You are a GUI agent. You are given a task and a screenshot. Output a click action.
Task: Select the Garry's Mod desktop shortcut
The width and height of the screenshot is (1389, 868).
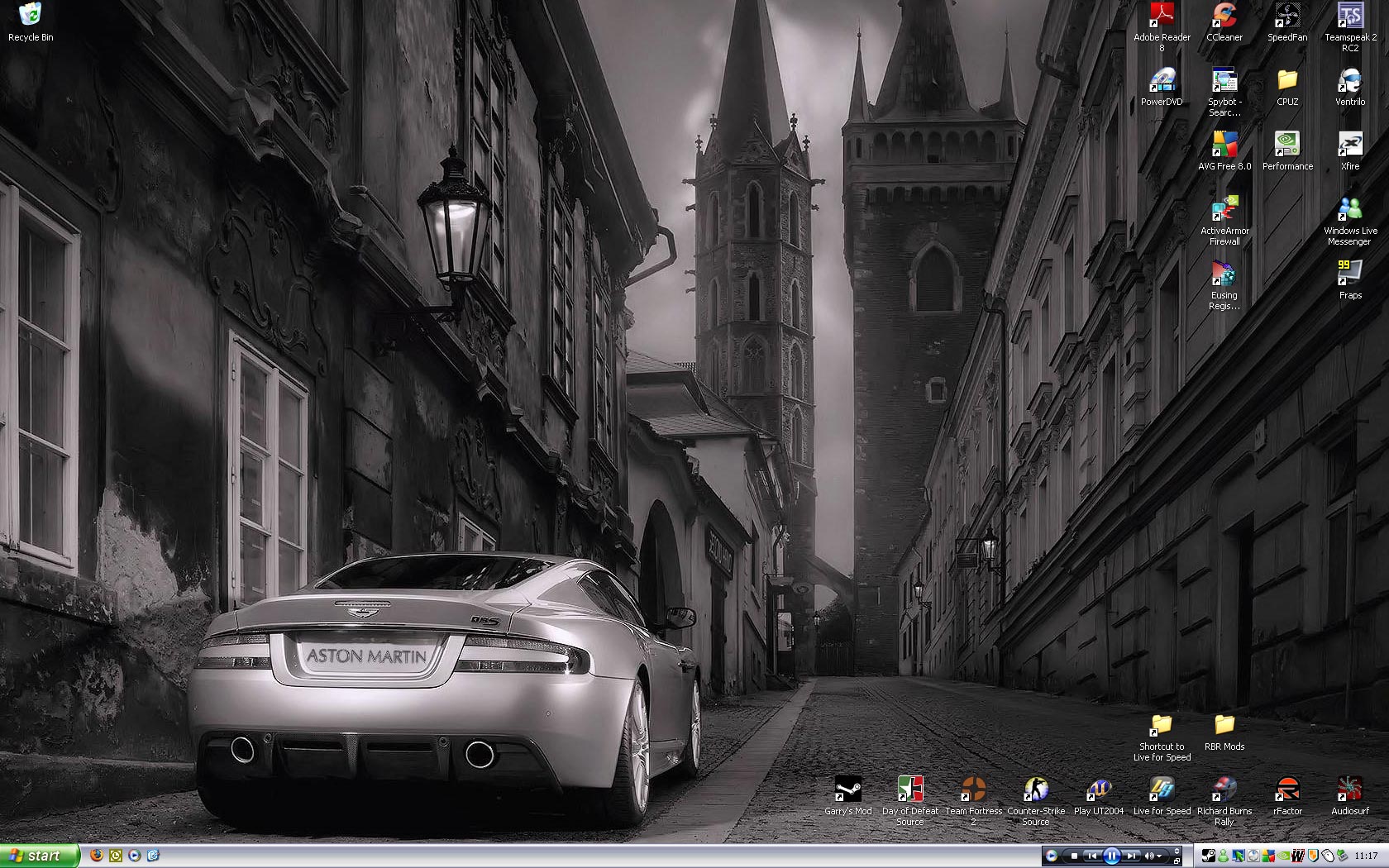point(847,796)
